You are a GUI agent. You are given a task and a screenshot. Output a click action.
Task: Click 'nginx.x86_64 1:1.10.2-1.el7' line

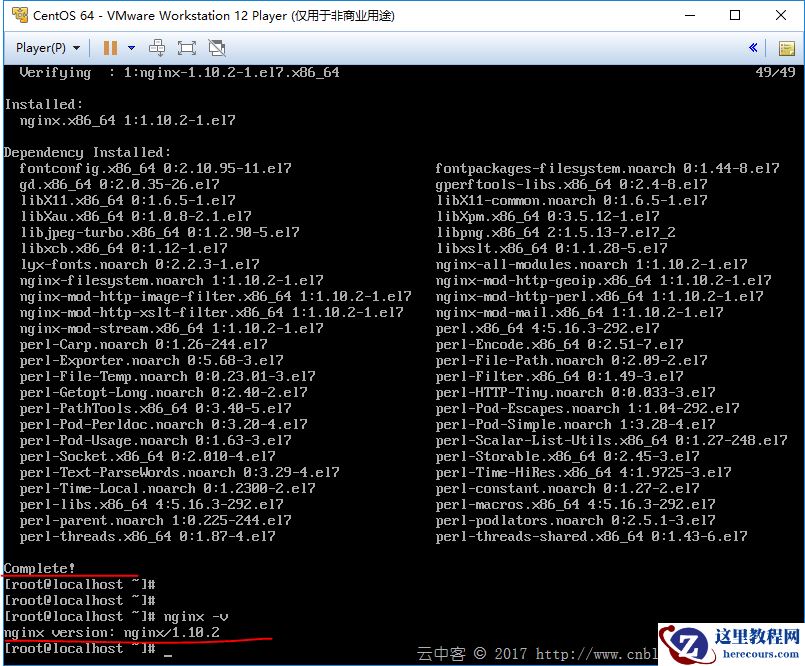[127, 121]
